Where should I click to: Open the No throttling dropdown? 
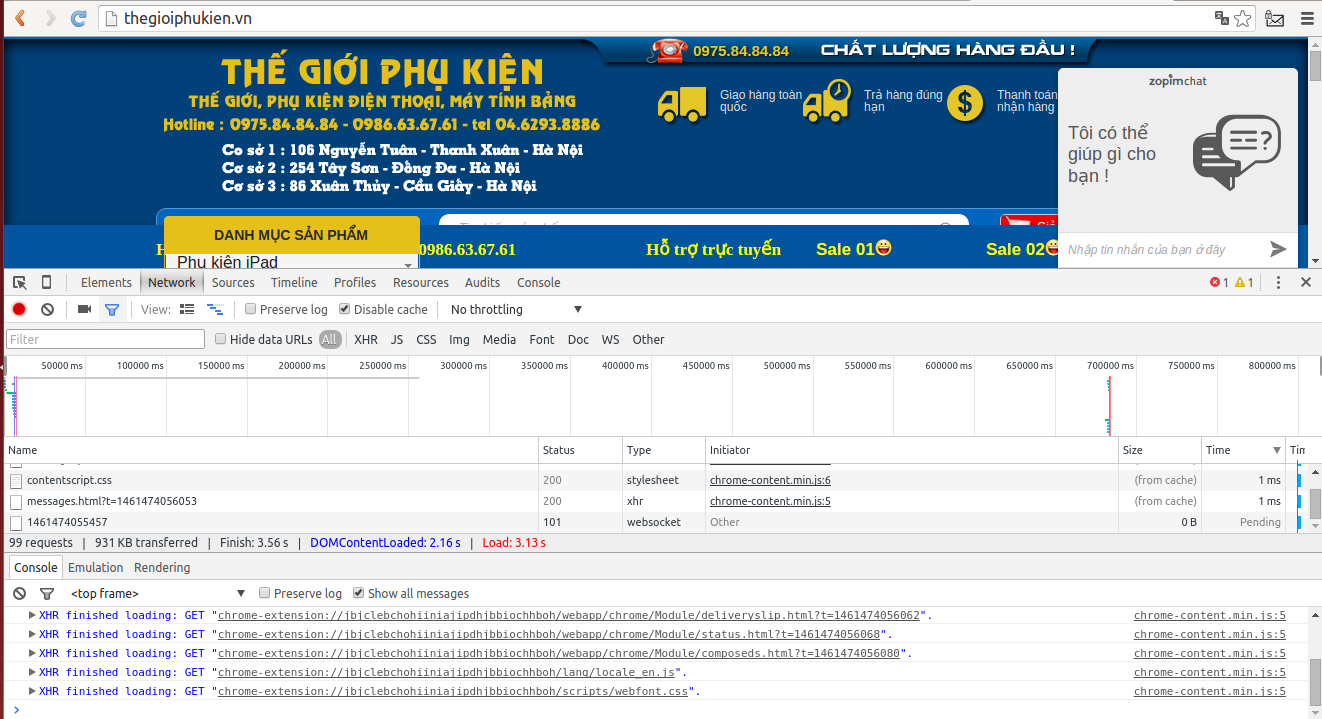(516, 309)
